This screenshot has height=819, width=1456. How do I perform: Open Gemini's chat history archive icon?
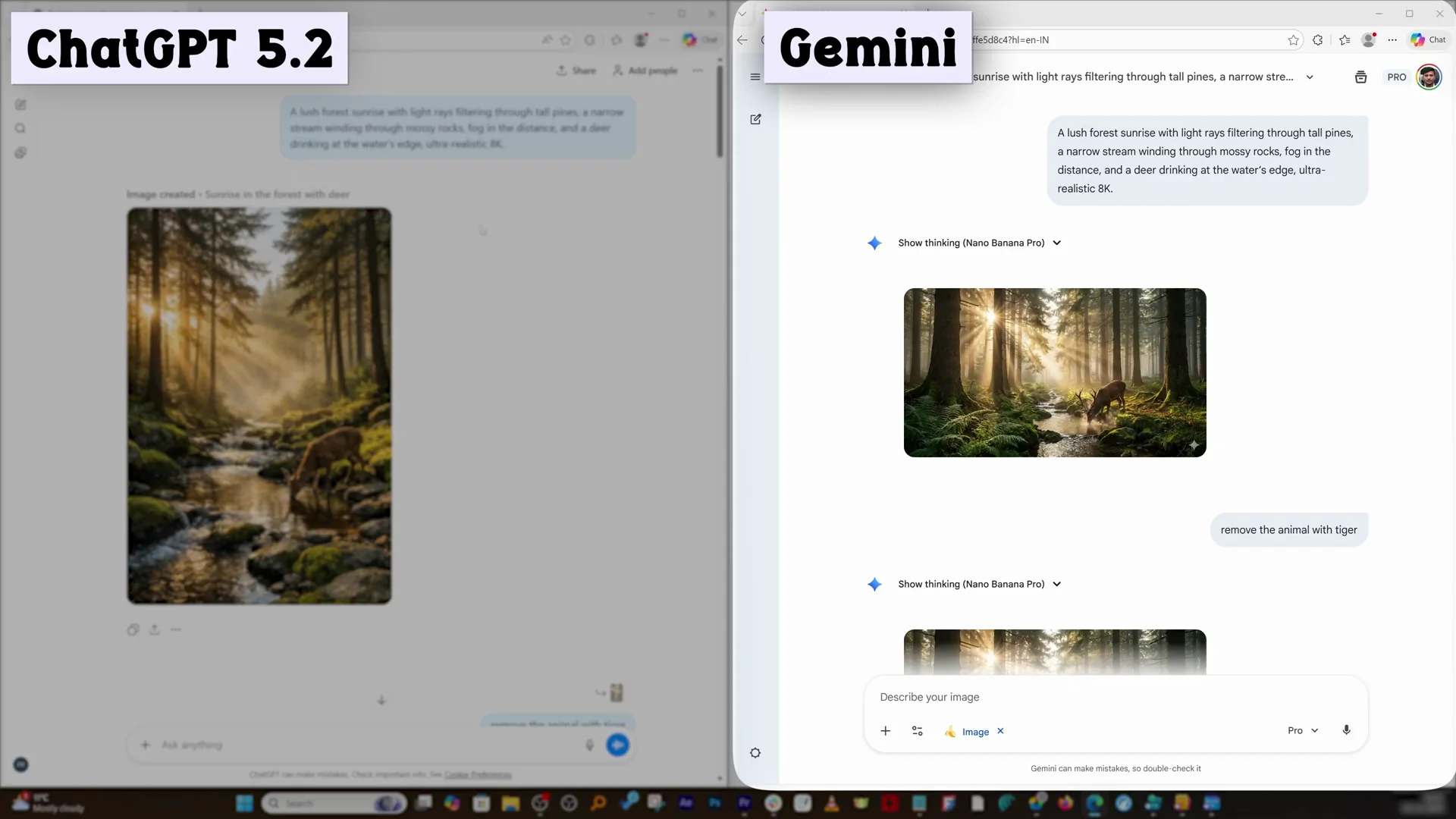point(1360,77)
